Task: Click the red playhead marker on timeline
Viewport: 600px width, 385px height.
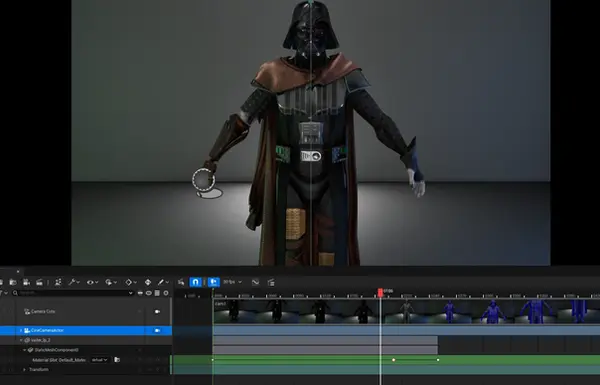Action: (x=380, y=293)
